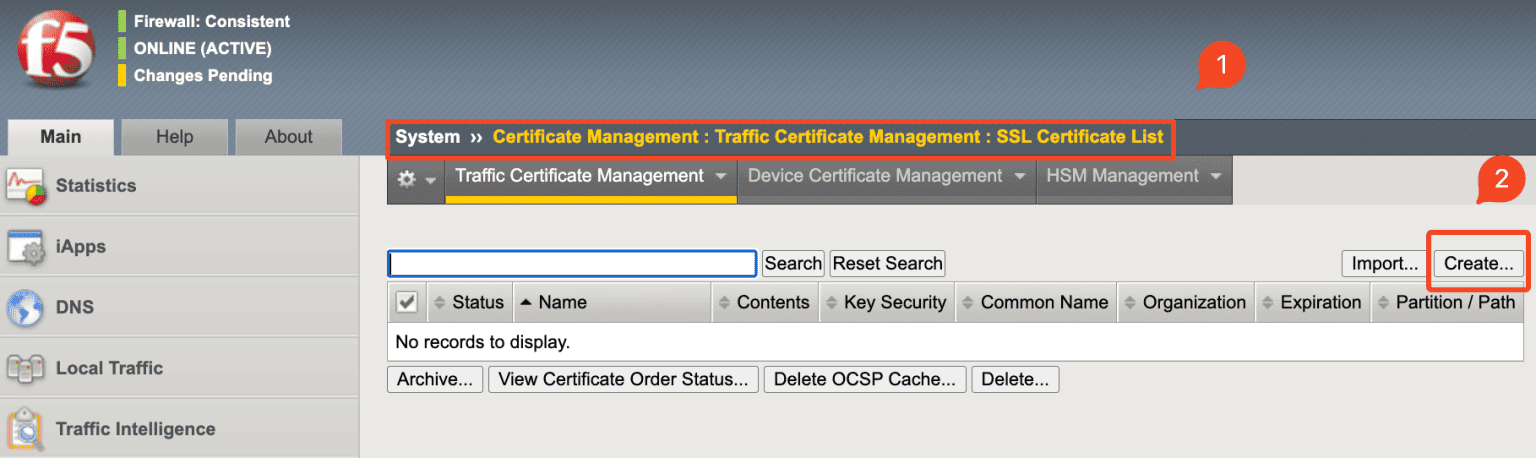Open dropdown arrow next to gear
This screenshot has height=458, width=1536.
(x=430, y=180)
